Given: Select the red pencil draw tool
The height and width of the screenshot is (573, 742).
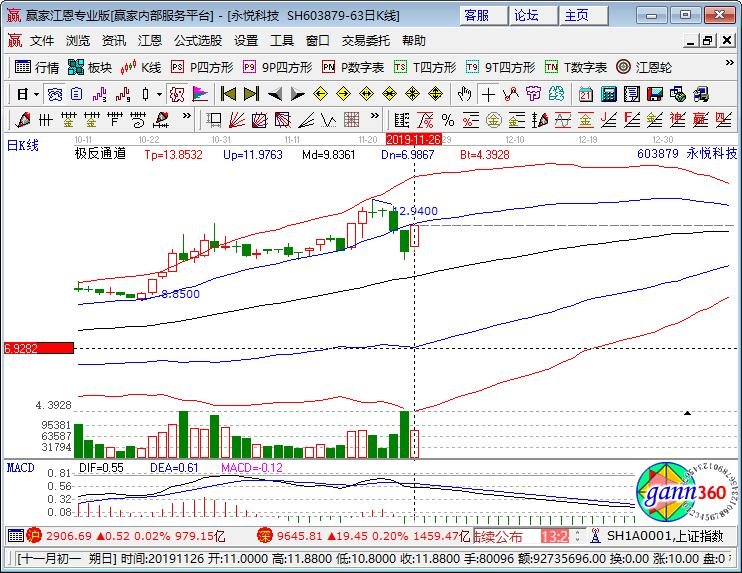Looking at the screenshot, I should [x=22, y=120].
